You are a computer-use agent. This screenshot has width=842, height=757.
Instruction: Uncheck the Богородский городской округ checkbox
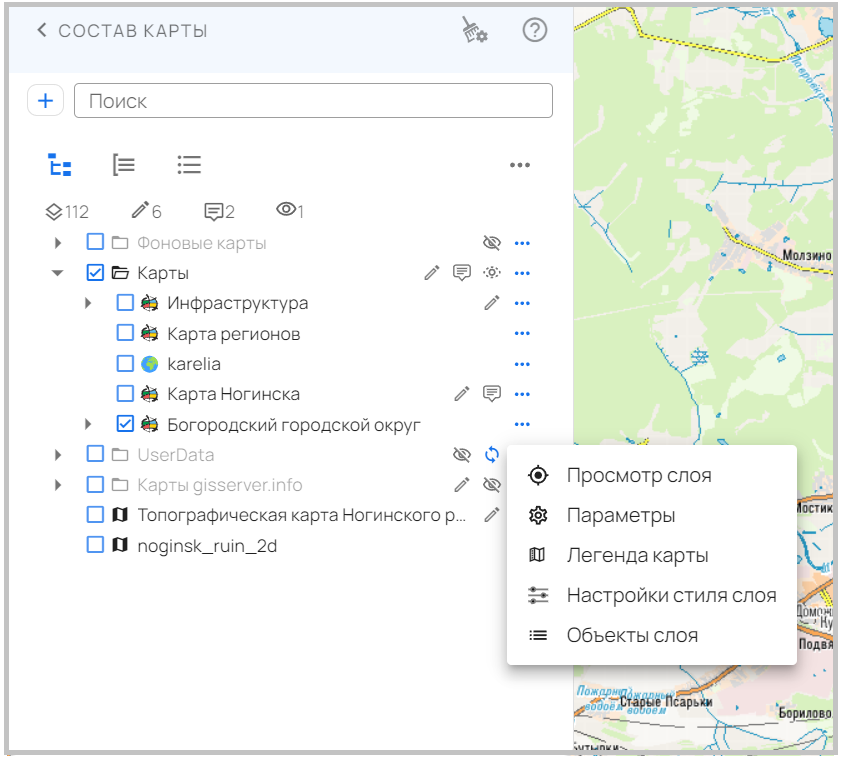[125, 424]
